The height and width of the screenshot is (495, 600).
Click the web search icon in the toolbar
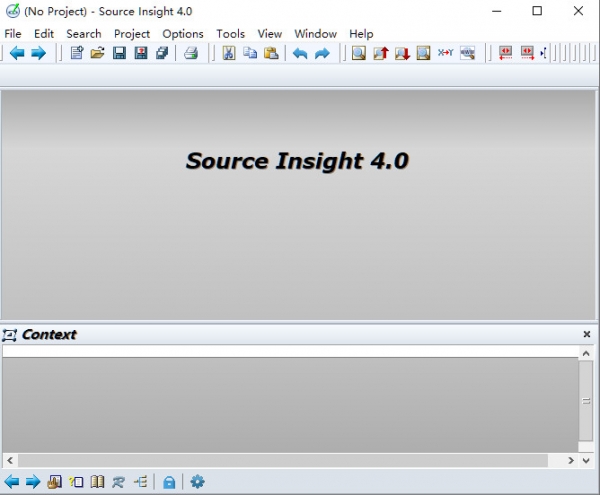(468, 53)
